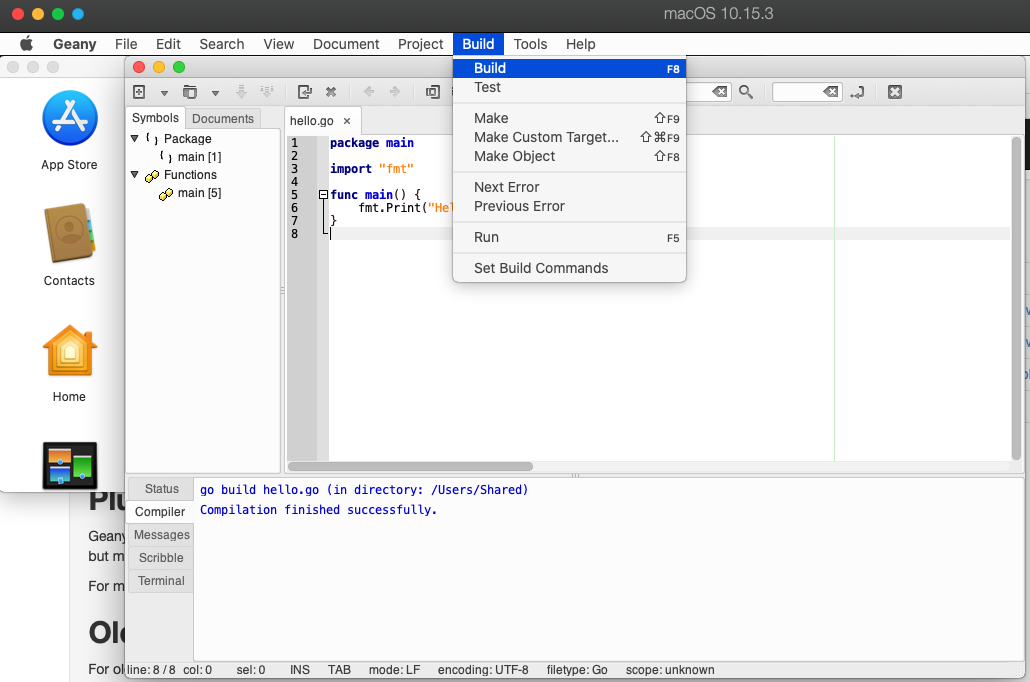Select the hello.go editor tab

(311, 121)
